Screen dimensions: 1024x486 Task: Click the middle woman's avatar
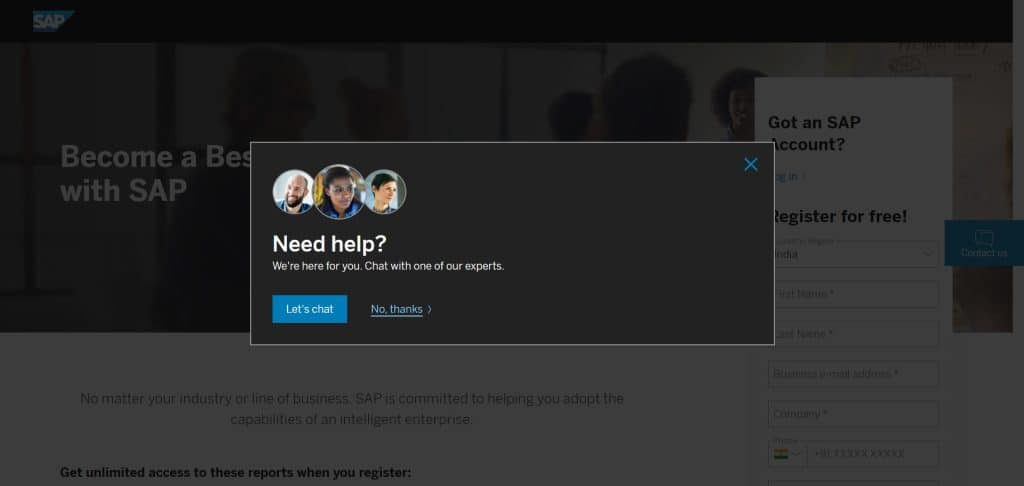click(339, 191)
